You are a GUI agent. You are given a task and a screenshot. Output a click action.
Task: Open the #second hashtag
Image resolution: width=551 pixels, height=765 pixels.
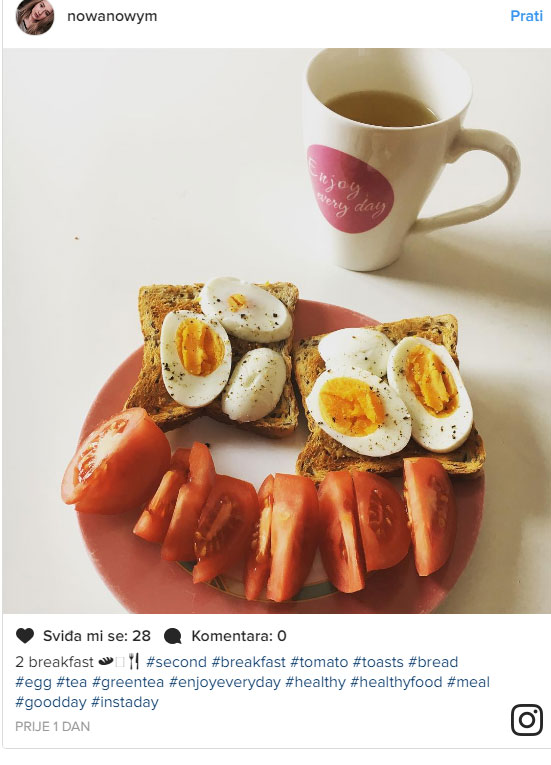pos(176,662)
